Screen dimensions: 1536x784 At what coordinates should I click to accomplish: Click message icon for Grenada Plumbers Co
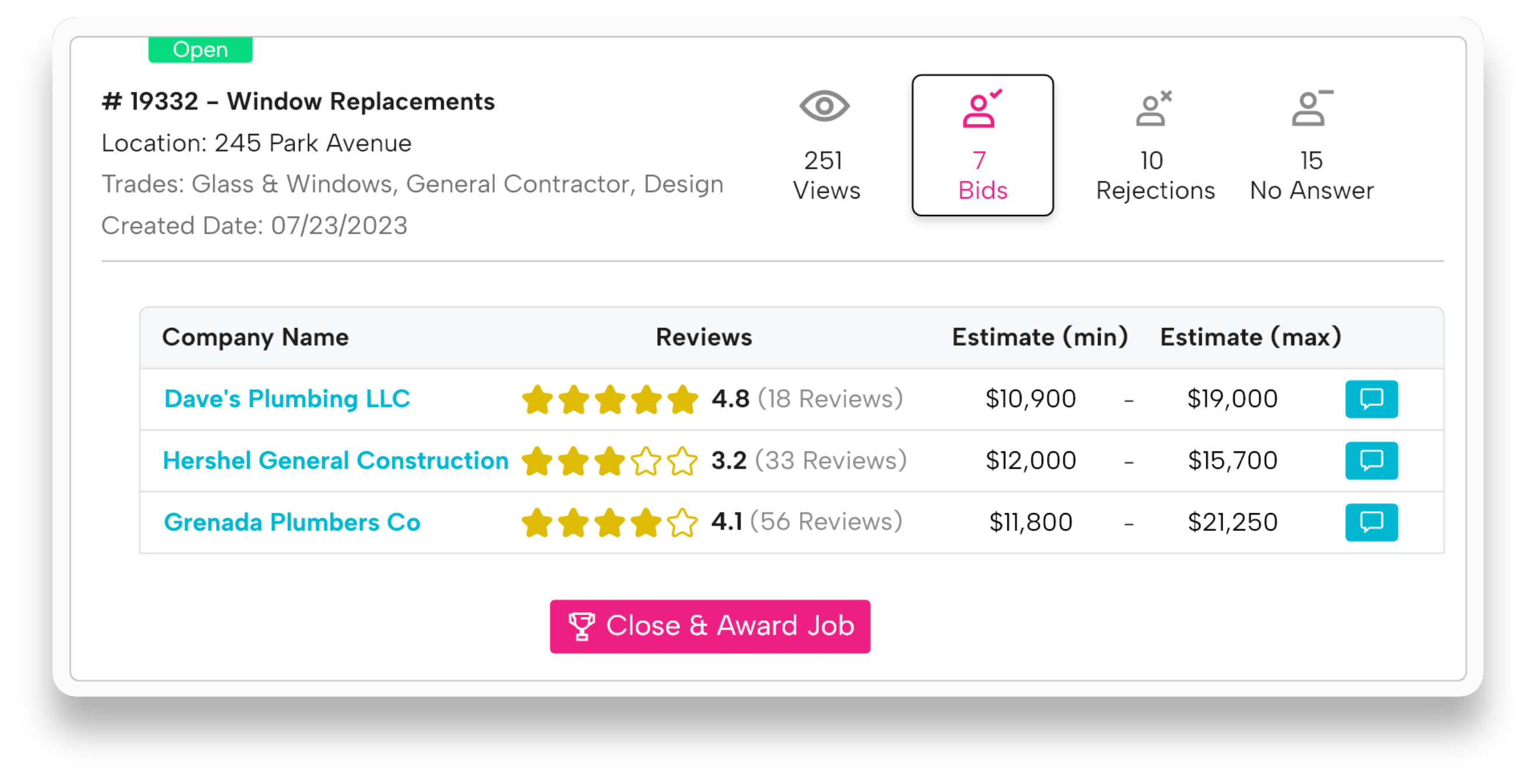(x=1371, y=521)
